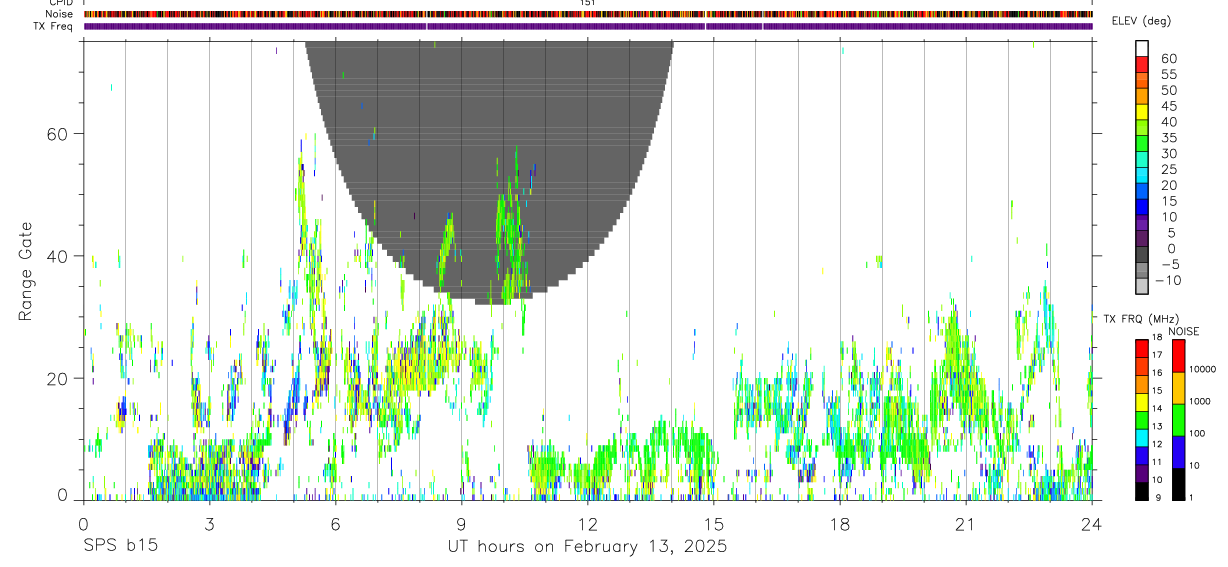Click the "45" value on ELEV colorbar
This screenshot has width=1228, height=567.
(x=1168, y=106)
